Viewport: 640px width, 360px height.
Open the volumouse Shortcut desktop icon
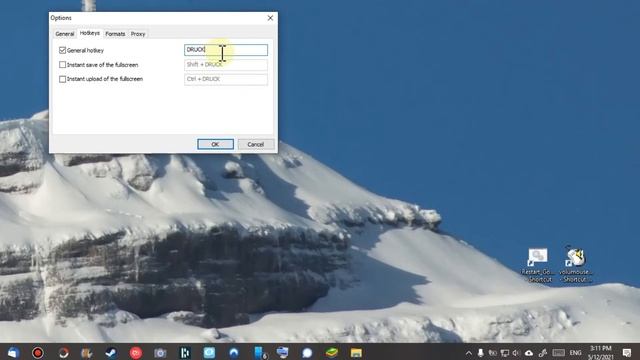(x=576, y=265)
